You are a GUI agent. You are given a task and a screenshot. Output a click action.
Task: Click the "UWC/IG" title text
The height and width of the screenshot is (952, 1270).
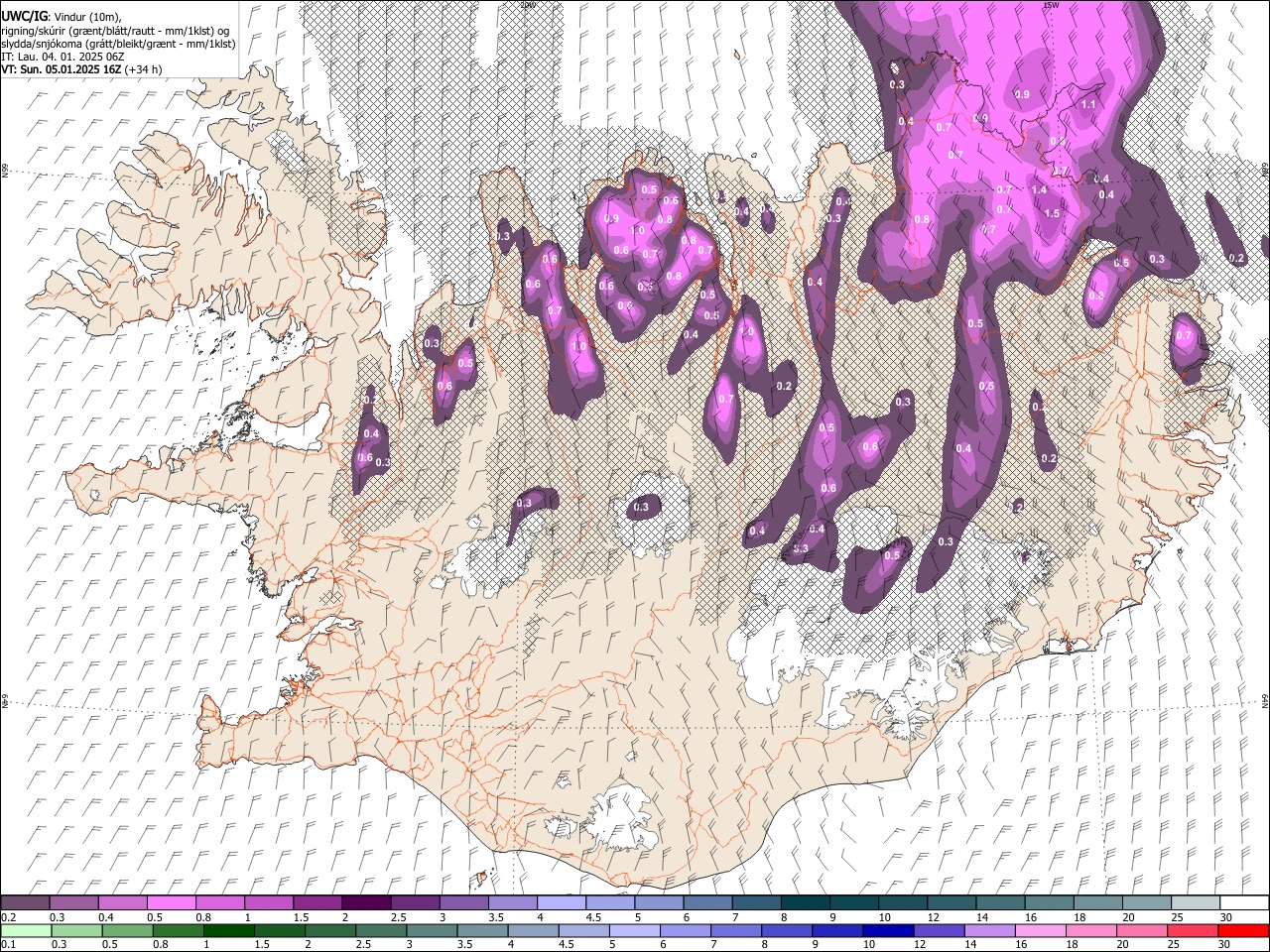pyautogui.click(x=24, y=17)
